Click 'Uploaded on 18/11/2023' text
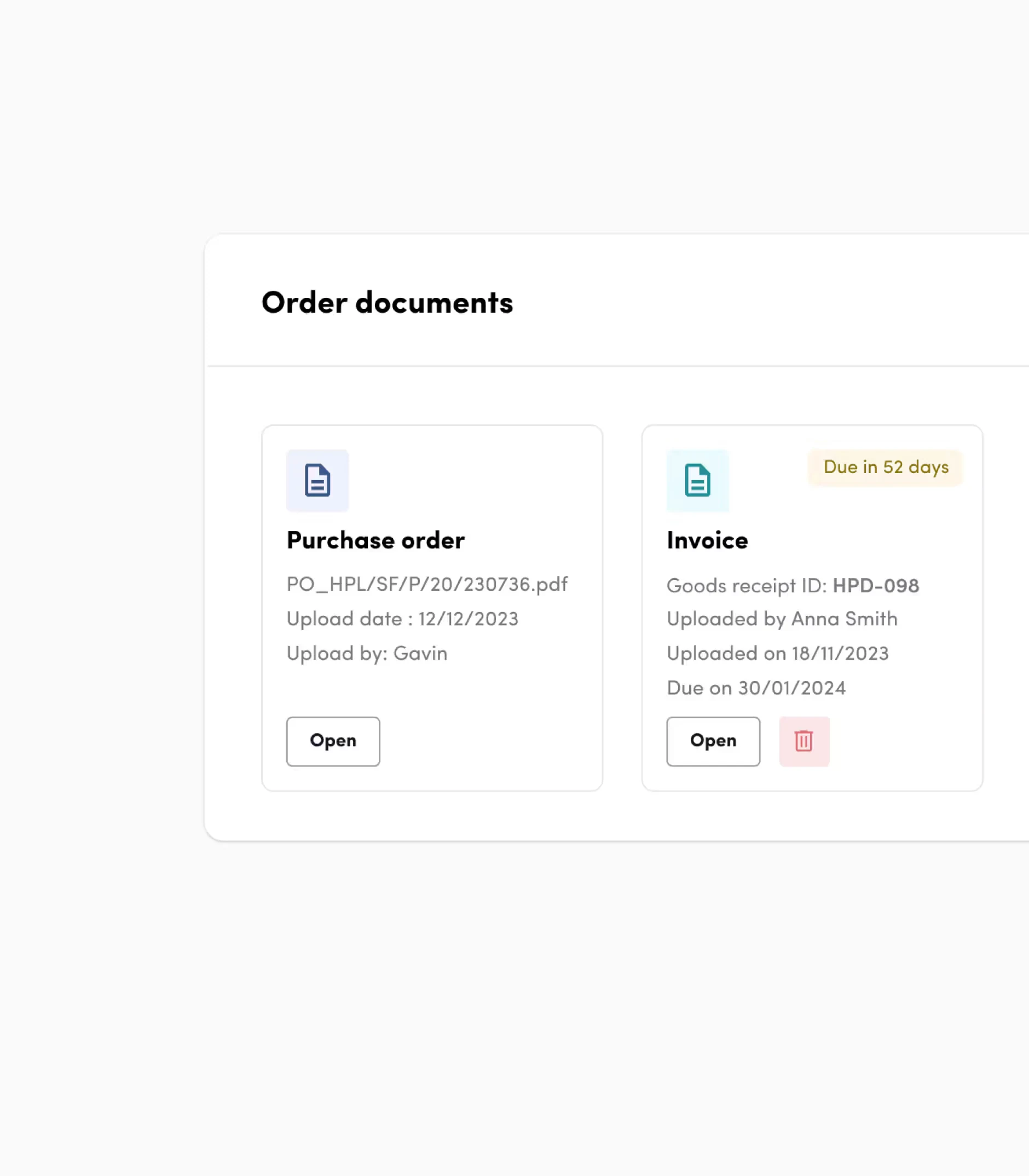The width and height of the screenshot is (1029, 1176). tap(777, 654)
